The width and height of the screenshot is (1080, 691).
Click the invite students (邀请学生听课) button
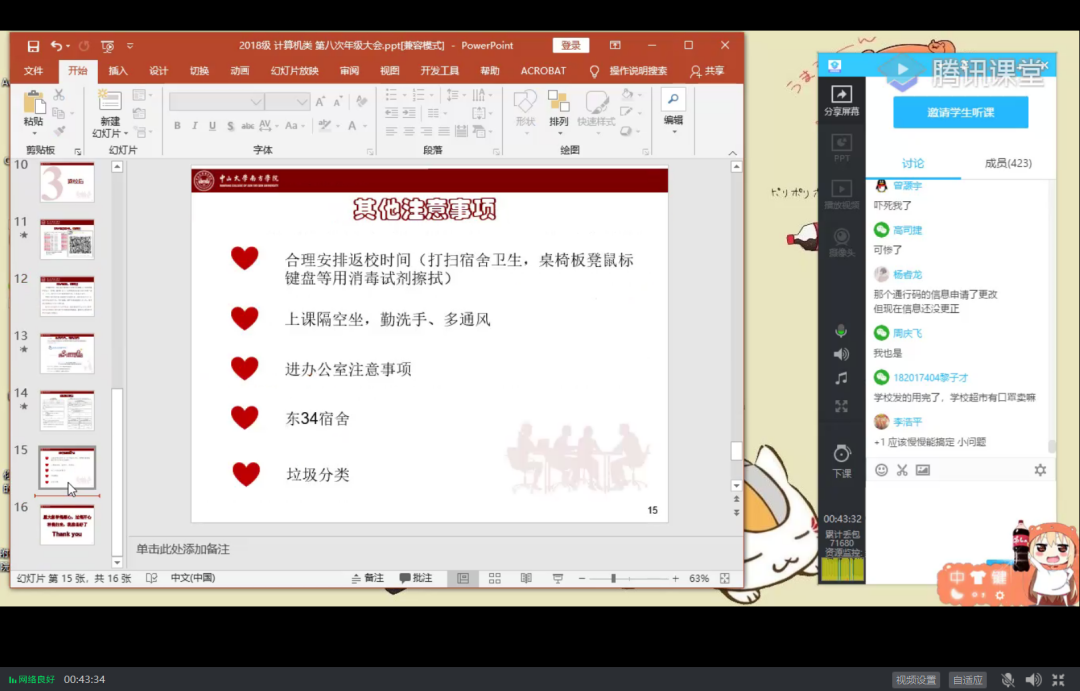(960, 112)
